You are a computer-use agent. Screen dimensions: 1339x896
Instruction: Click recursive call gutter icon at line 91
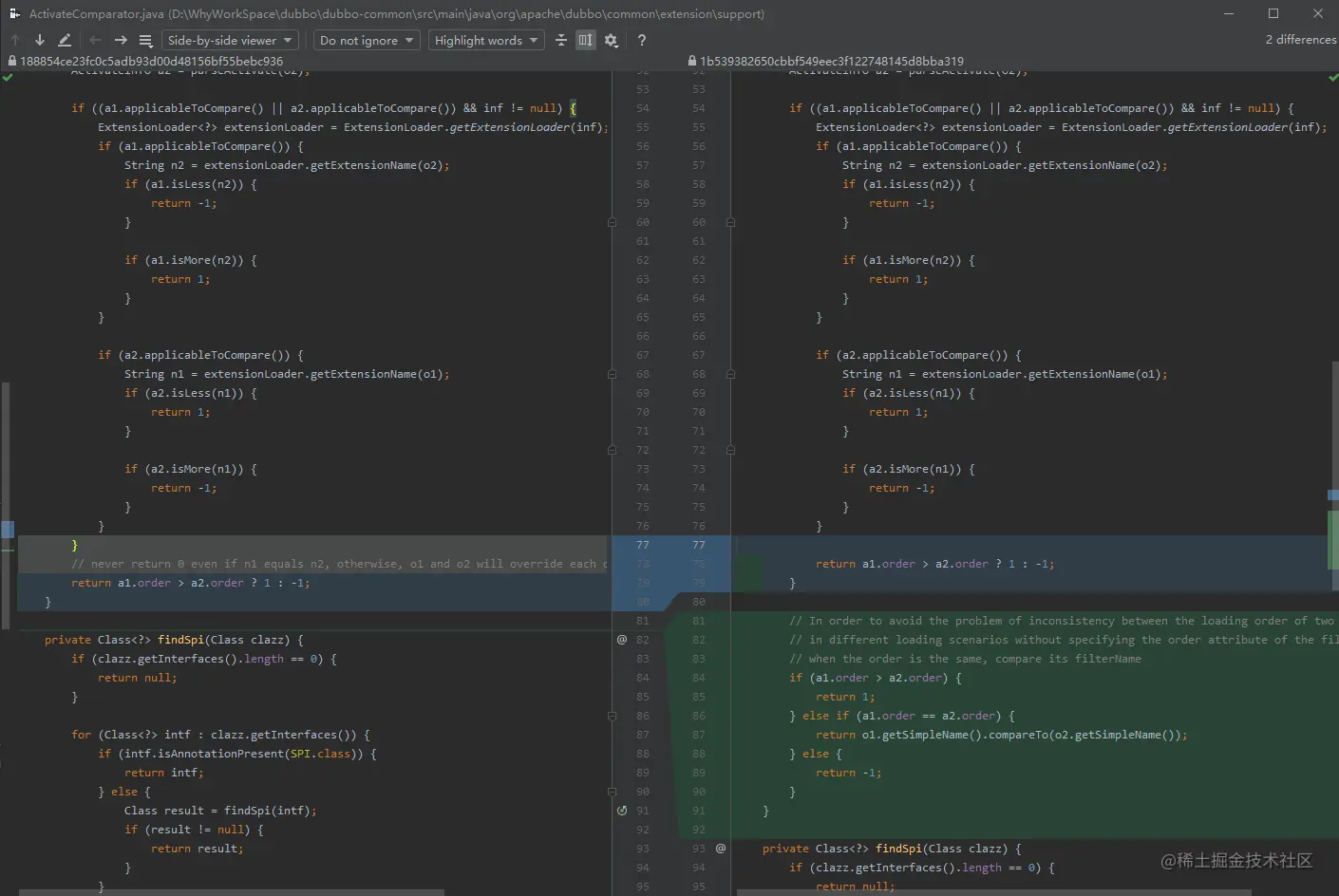pyautogui.click(x=622, y=811)
